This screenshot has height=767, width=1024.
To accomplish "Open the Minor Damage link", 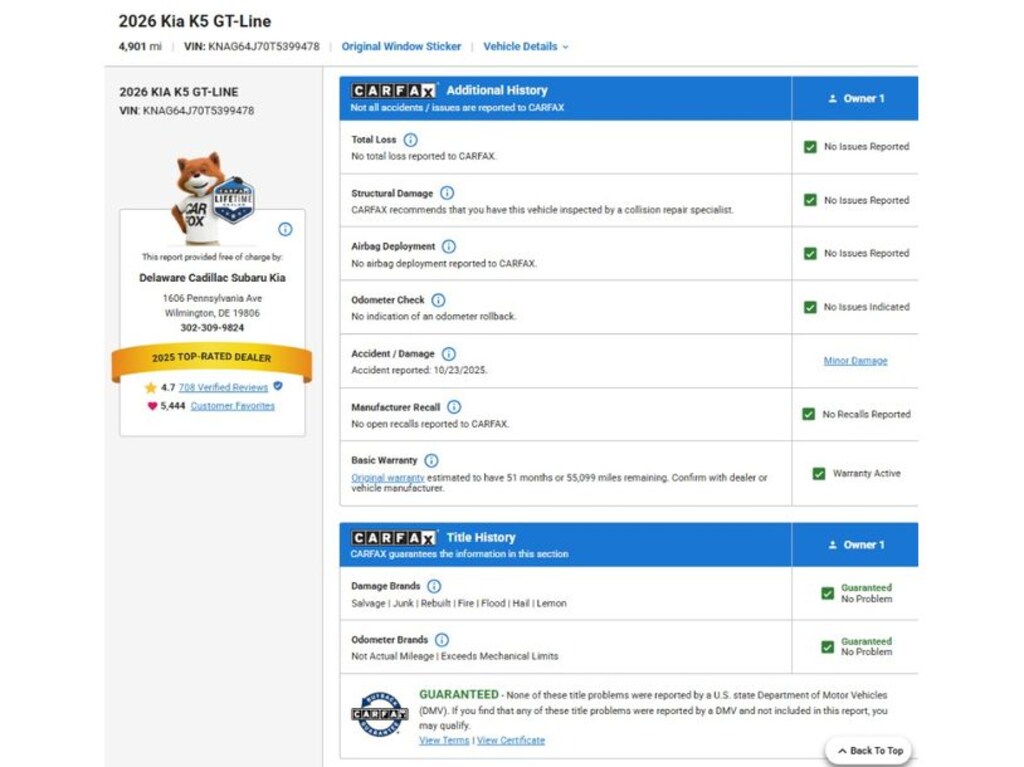I will 856,361.
